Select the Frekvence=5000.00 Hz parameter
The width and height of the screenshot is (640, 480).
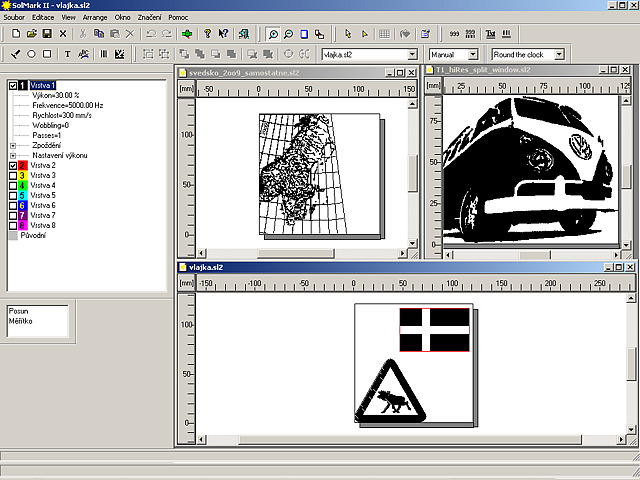67,105
